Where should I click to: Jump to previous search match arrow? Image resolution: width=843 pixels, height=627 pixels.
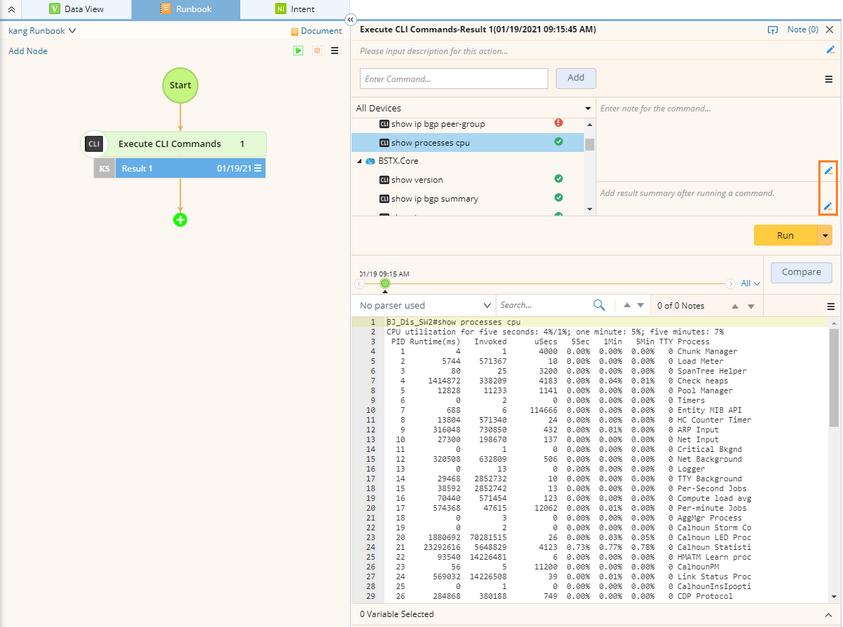627,305
